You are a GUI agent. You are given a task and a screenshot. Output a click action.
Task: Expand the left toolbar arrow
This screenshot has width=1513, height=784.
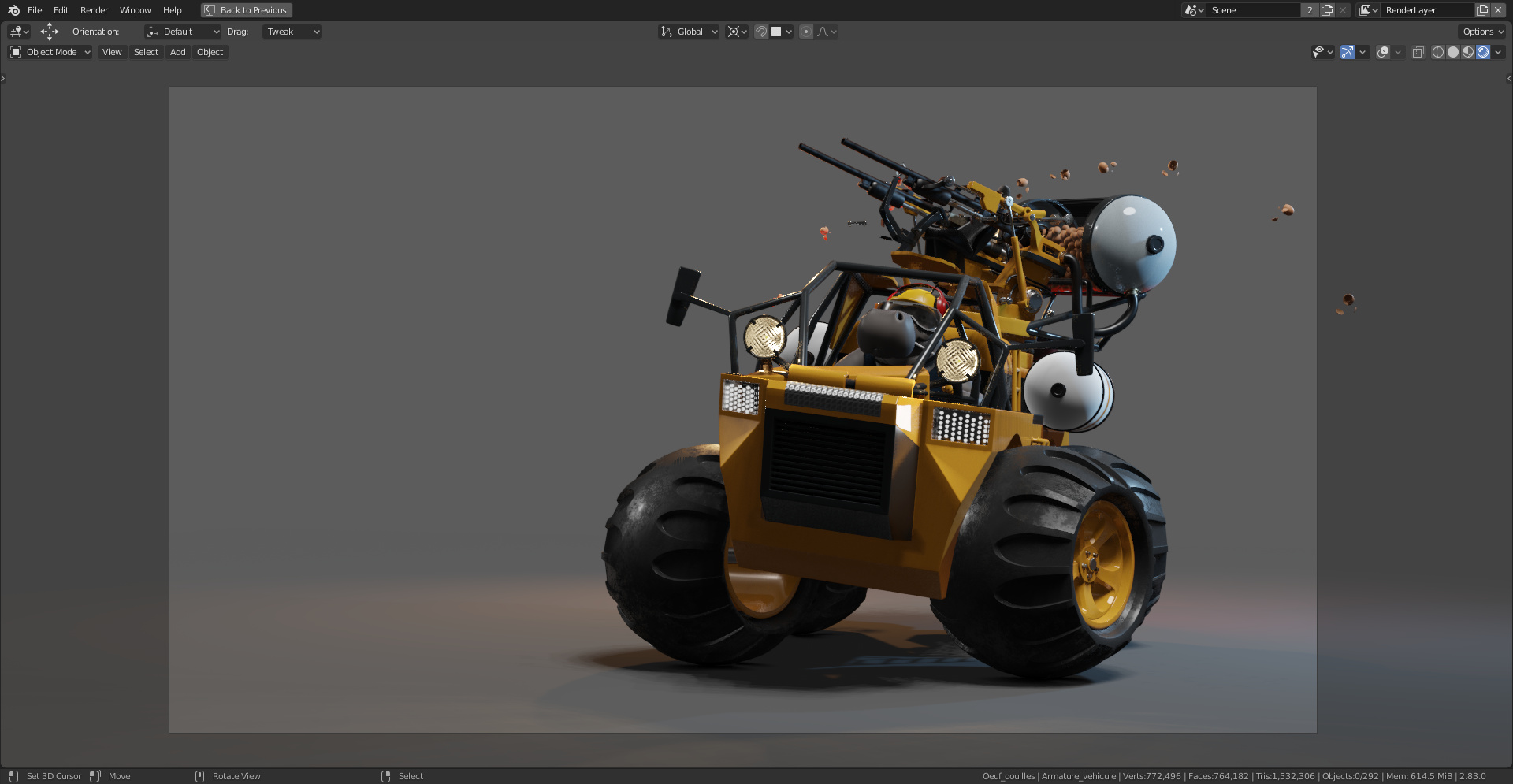(3, 78)
